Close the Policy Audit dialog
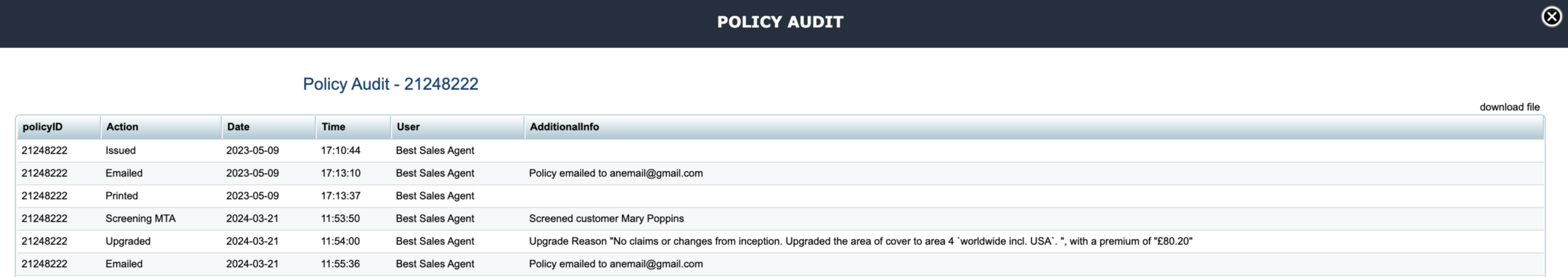This screenshot has height=277, width=1568. 1552,16
